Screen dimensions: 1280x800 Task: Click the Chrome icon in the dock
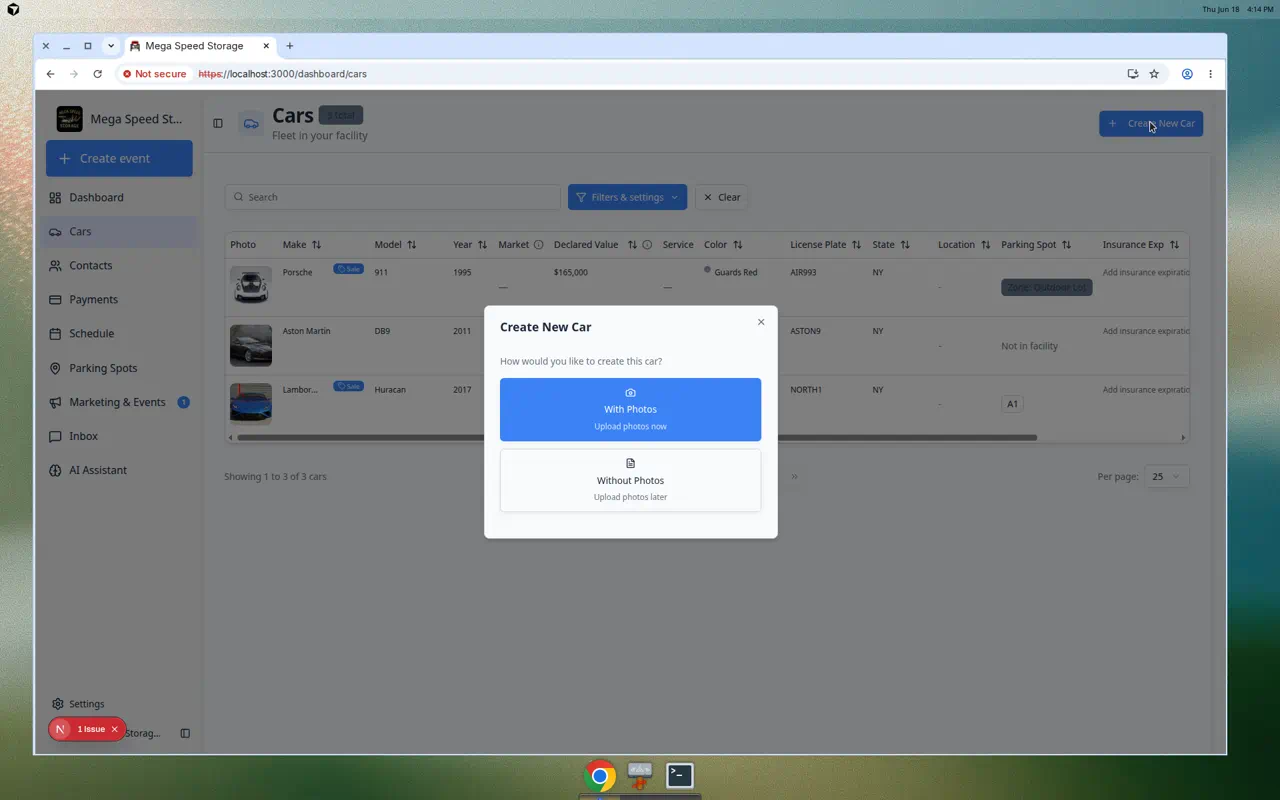coord(600,776)
